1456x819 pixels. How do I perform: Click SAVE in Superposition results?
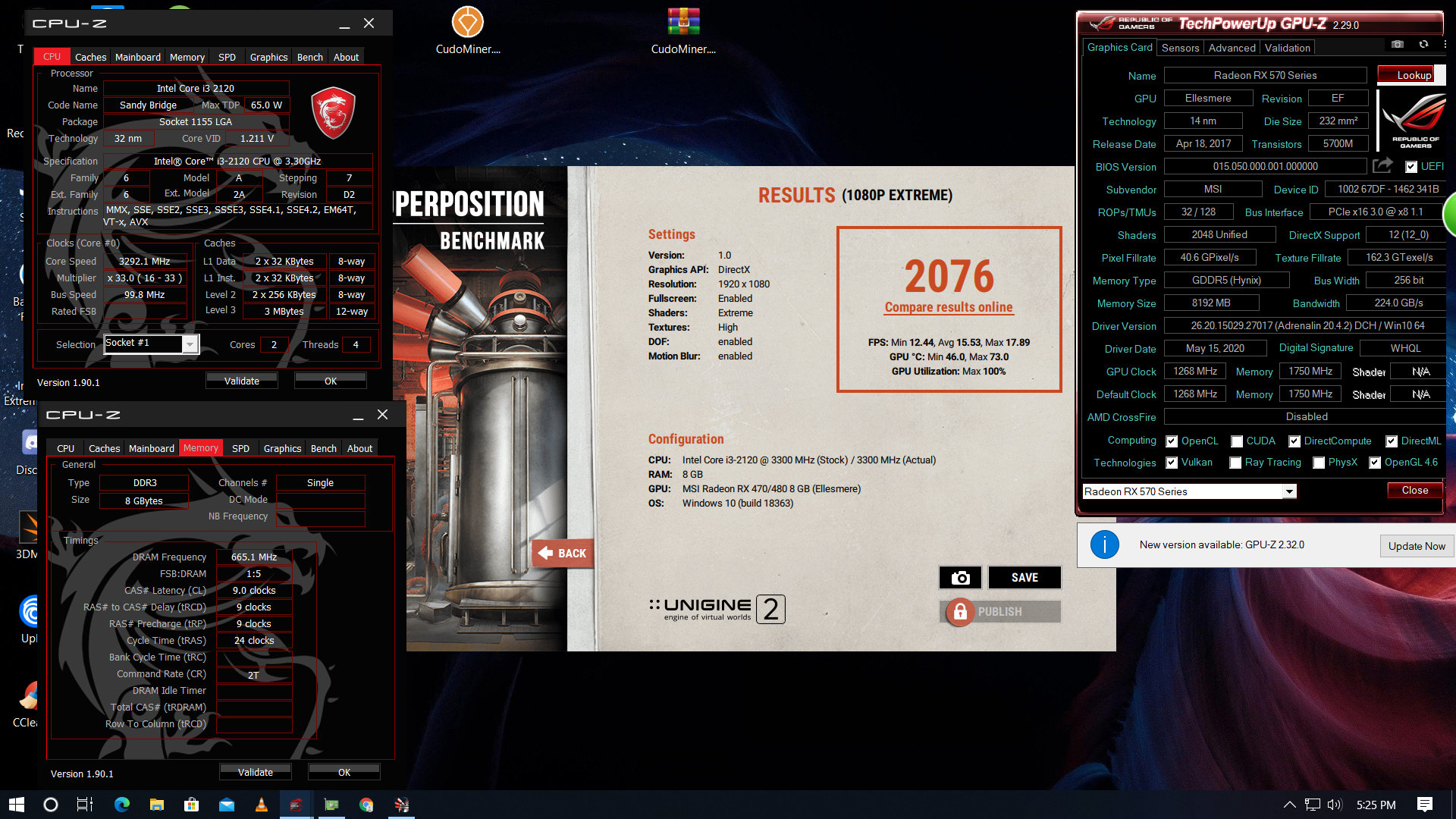click(1025, 577)
